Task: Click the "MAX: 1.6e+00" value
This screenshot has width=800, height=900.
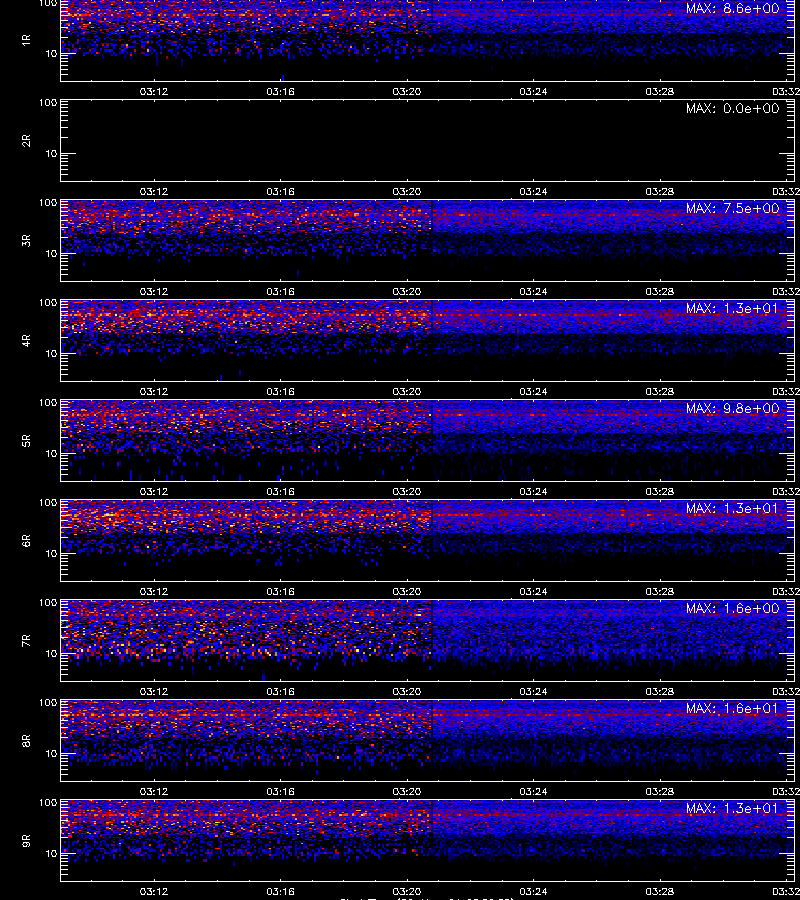Action: [732, 608]
